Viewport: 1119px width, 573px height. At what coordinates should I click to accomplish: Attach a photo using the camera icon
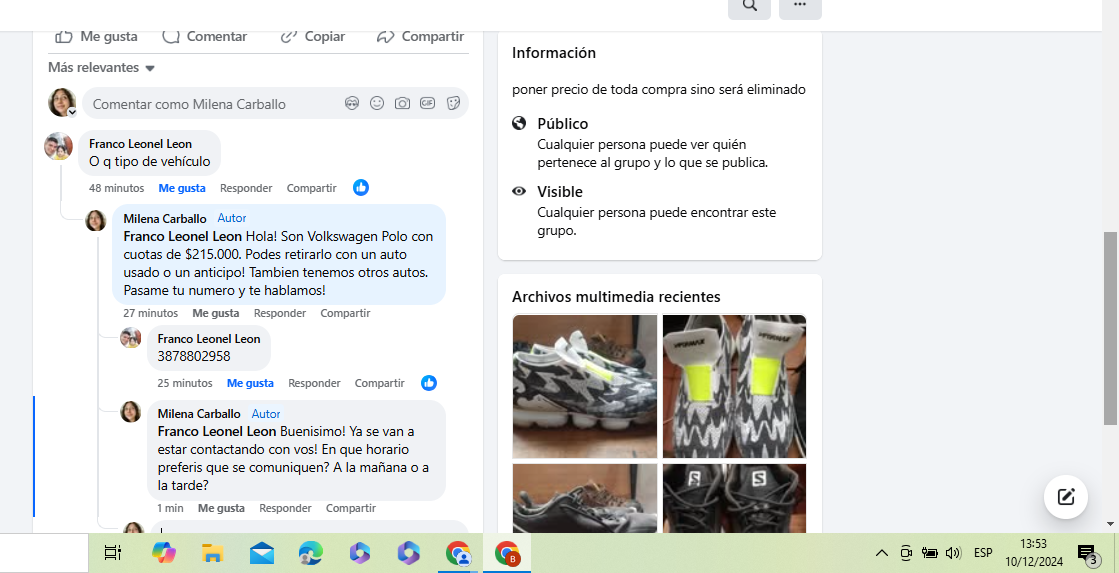tap(402, 103)
